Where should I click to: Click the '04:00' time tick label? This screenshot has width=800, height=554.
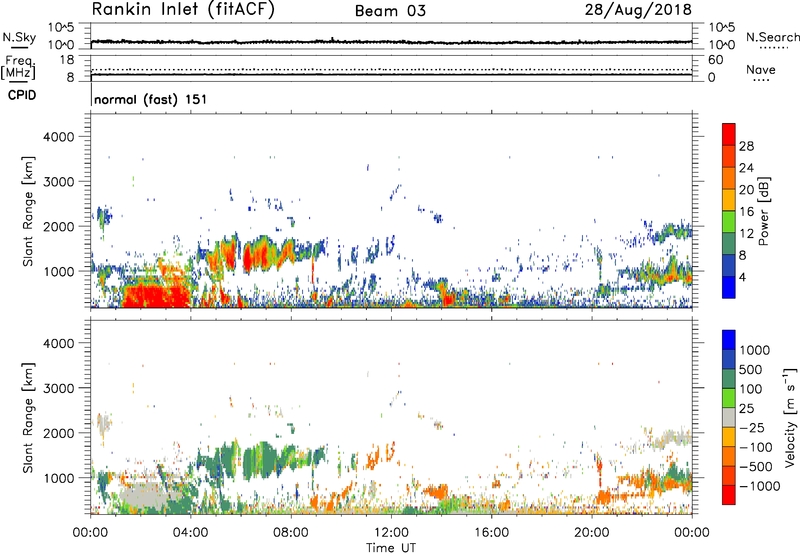coord(191,533)
